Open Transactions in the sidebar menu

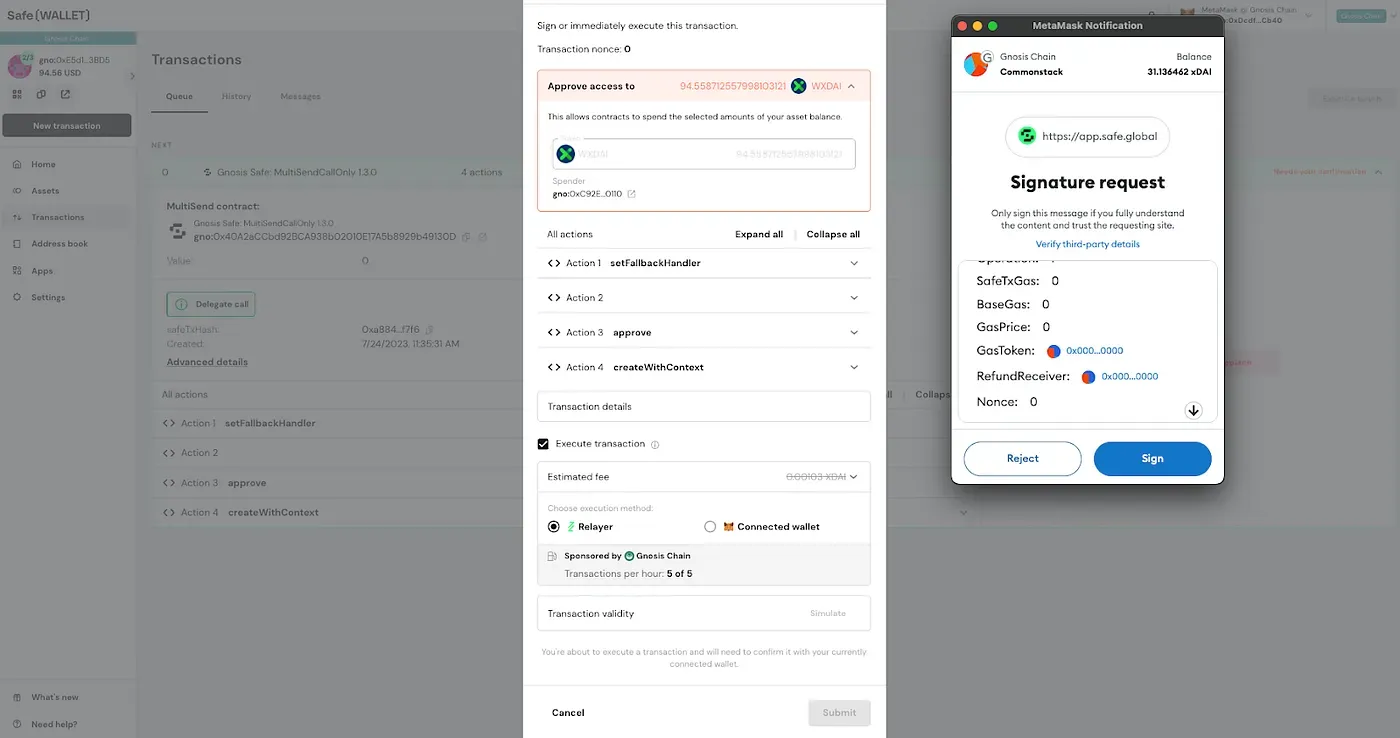(x=66, y=217)
